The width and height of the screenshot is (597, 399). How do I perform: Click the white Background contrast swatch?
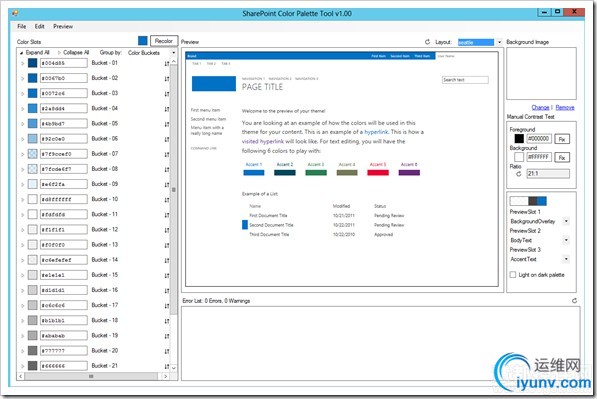coord(519,157)
